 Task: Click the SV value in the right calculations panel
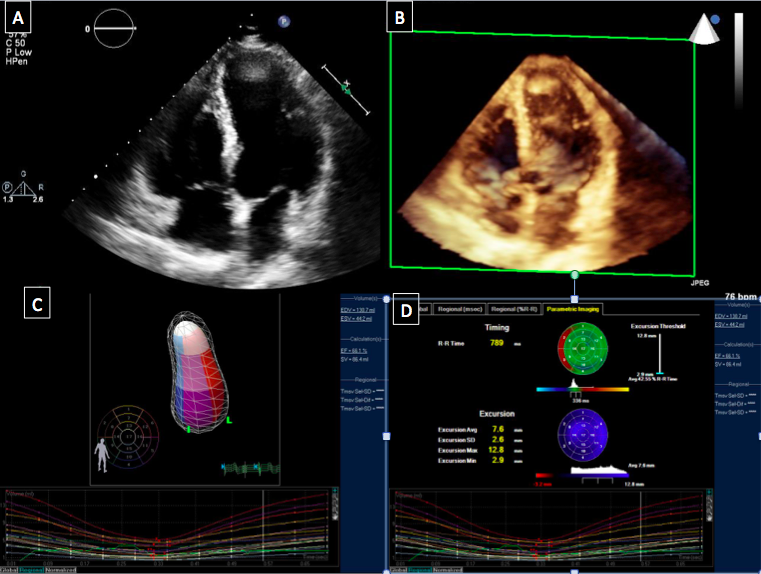coord(728,364)
